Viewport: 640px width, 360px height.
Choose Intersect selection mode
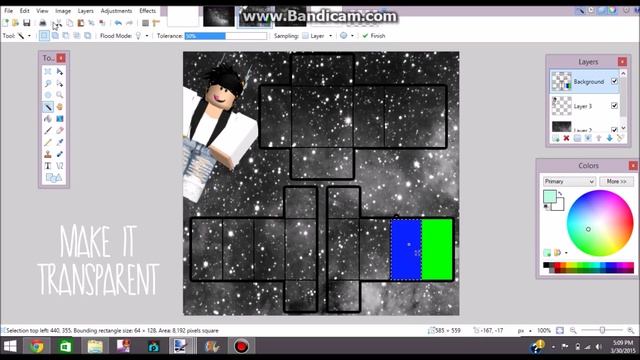pyautogui.click(x=77, y=36)
